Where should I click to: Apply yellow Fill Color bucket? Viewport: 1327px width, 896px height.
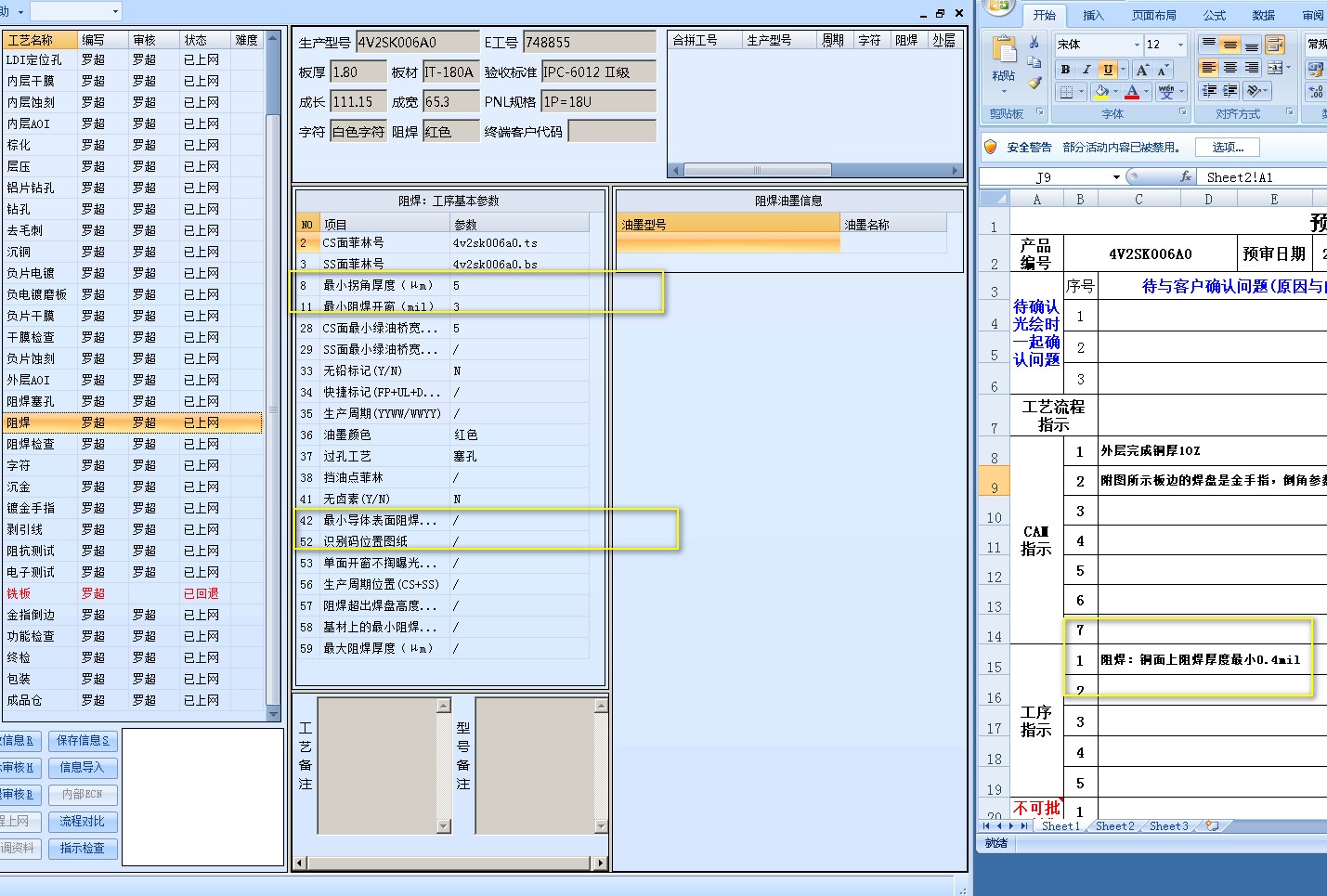tap(1101, 92)
